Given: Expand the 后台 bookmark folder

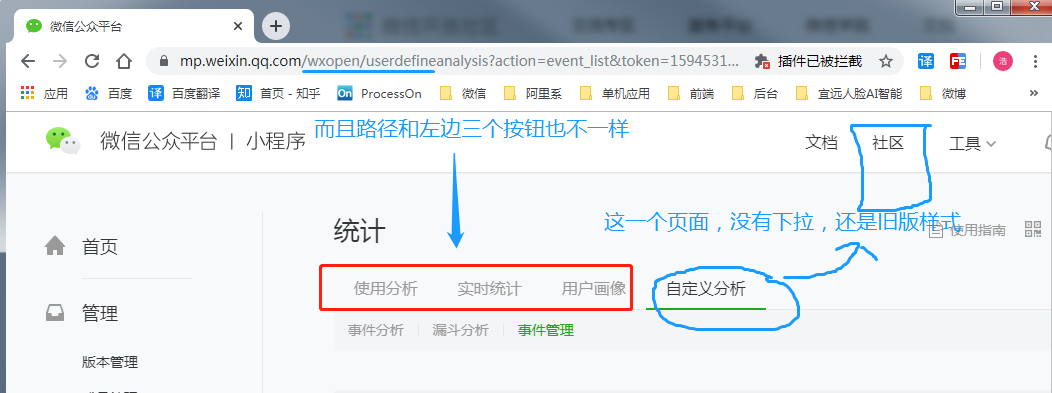Looking at the screenshot, I should tap(755, 93).
